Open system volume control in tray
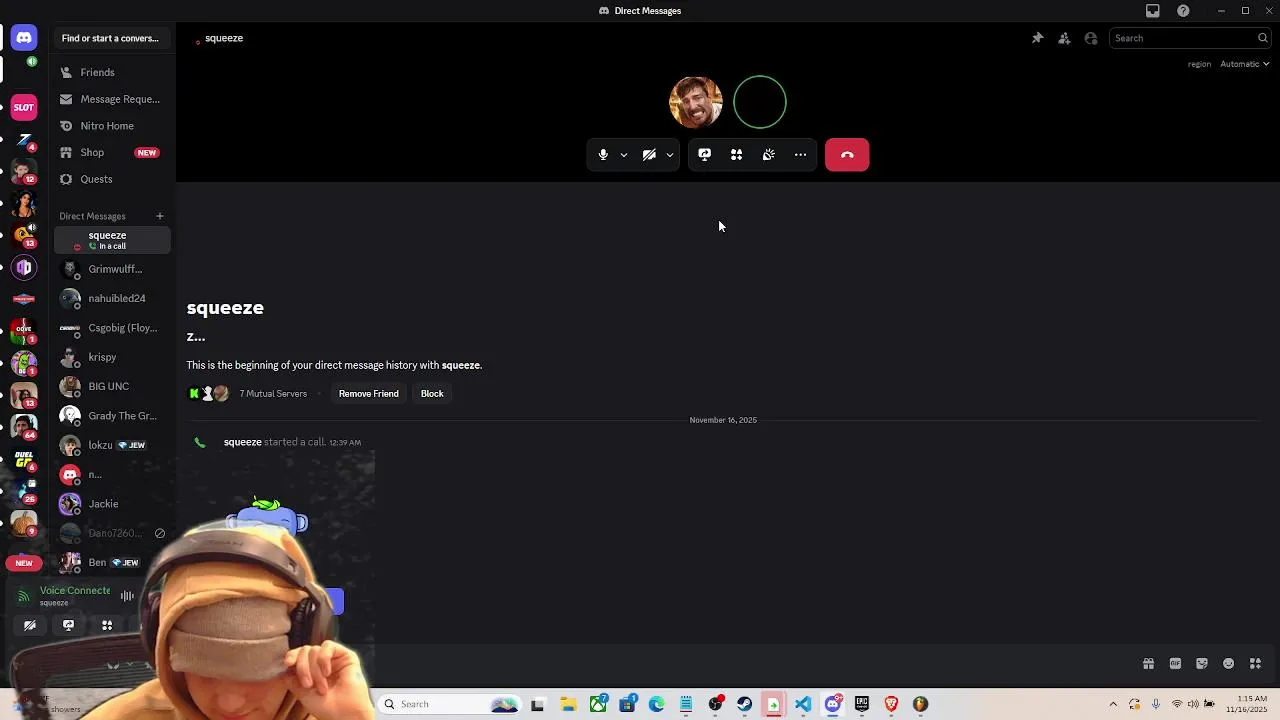The height and width of the screenshot is (720, 1280). point(1193,704)
